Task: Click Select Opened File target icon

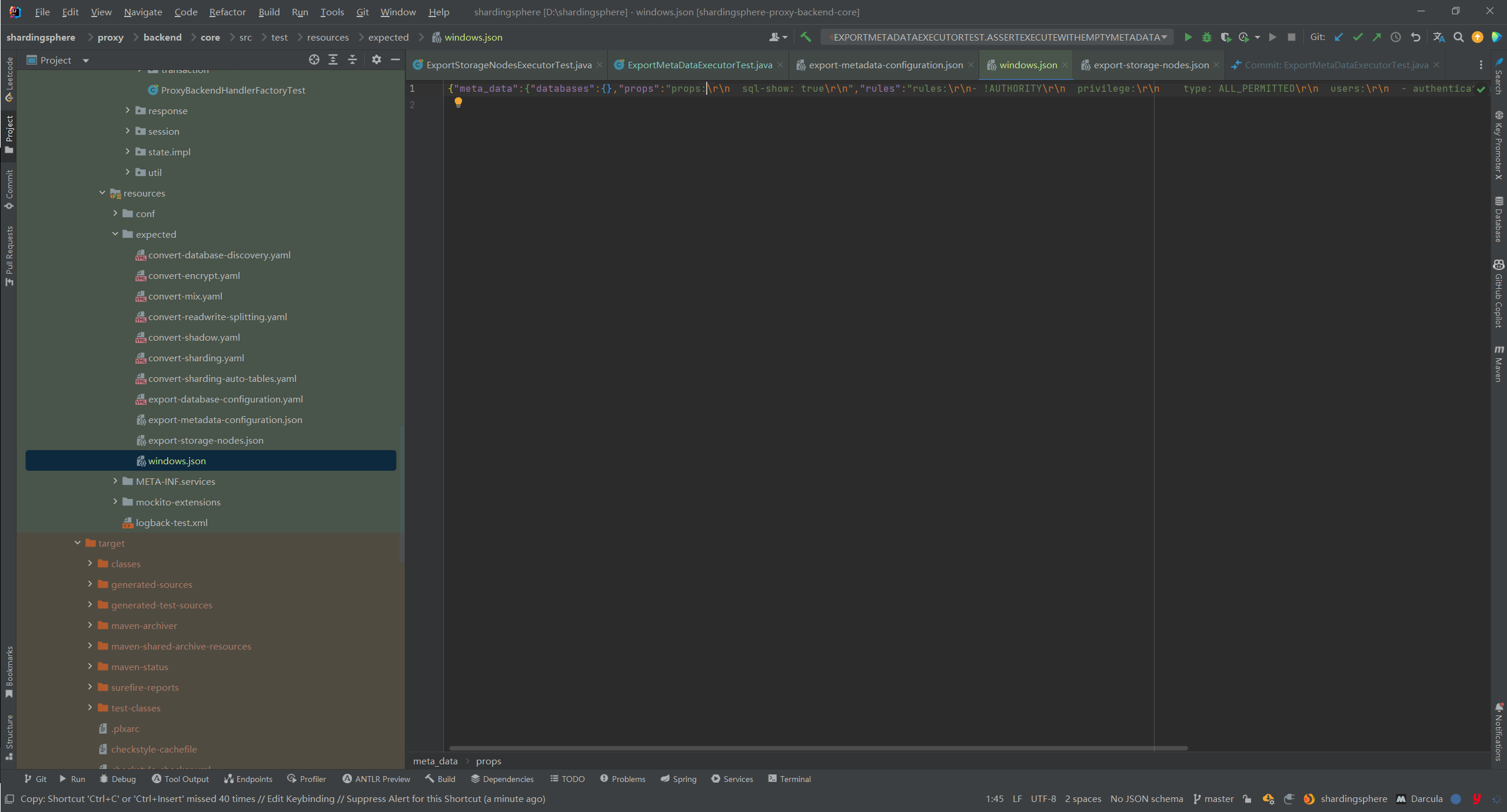Action: point(314,59)
